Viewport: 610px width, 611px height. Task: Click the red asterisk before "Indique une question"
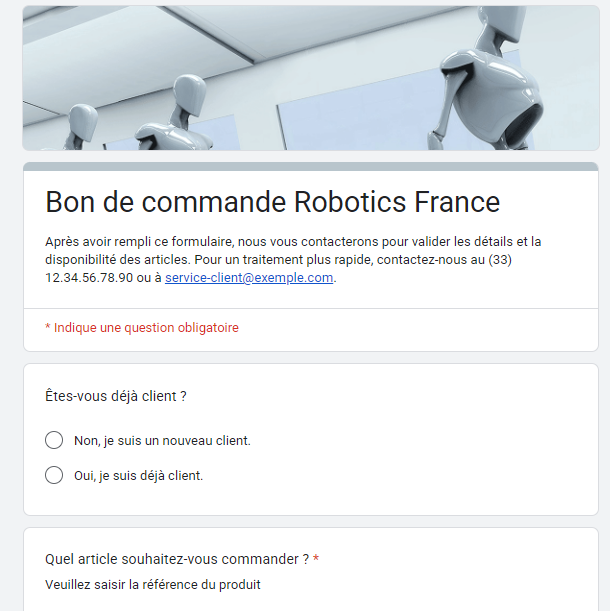pos(48,327)
